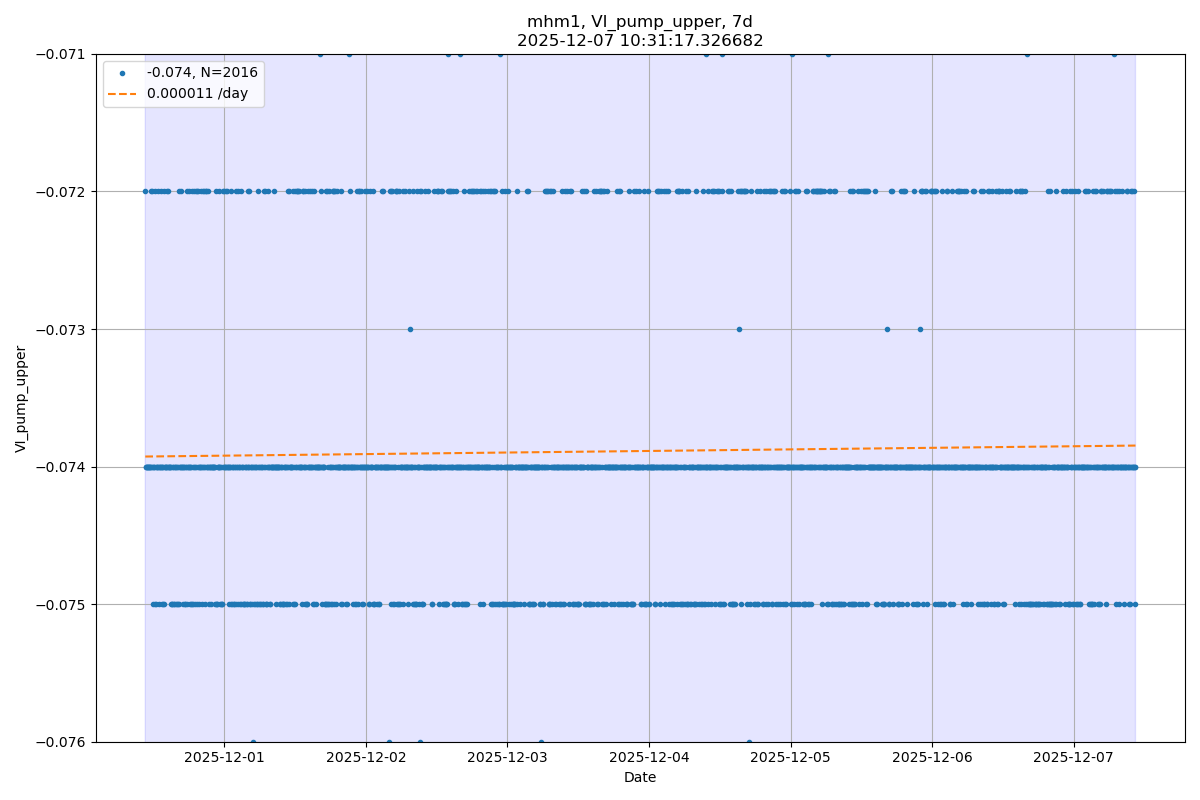Click the leftmost data point at −0.073
This screenshot has width=1200, height=800.
[x=410, y=329]
